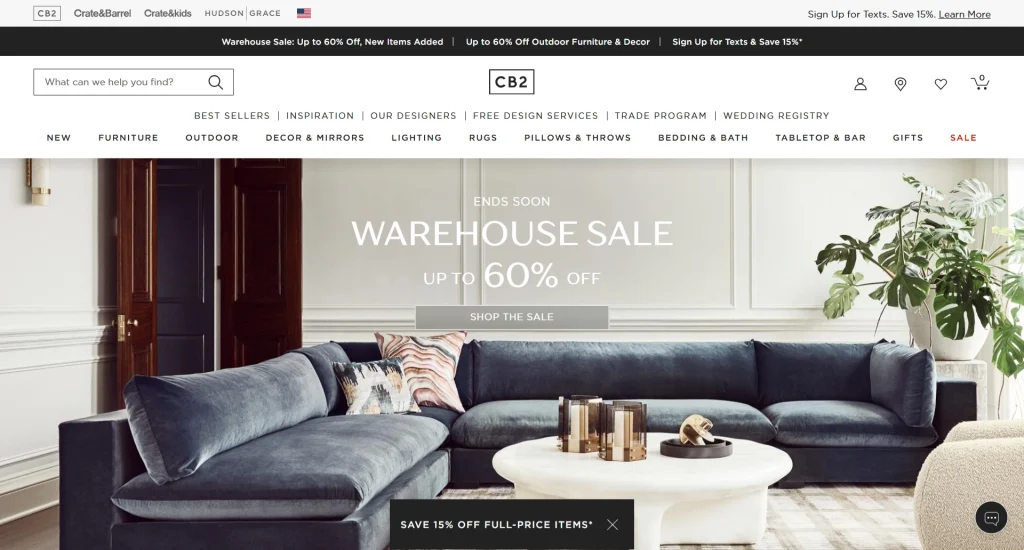Open the store locator pin icon

click(900, 84)
